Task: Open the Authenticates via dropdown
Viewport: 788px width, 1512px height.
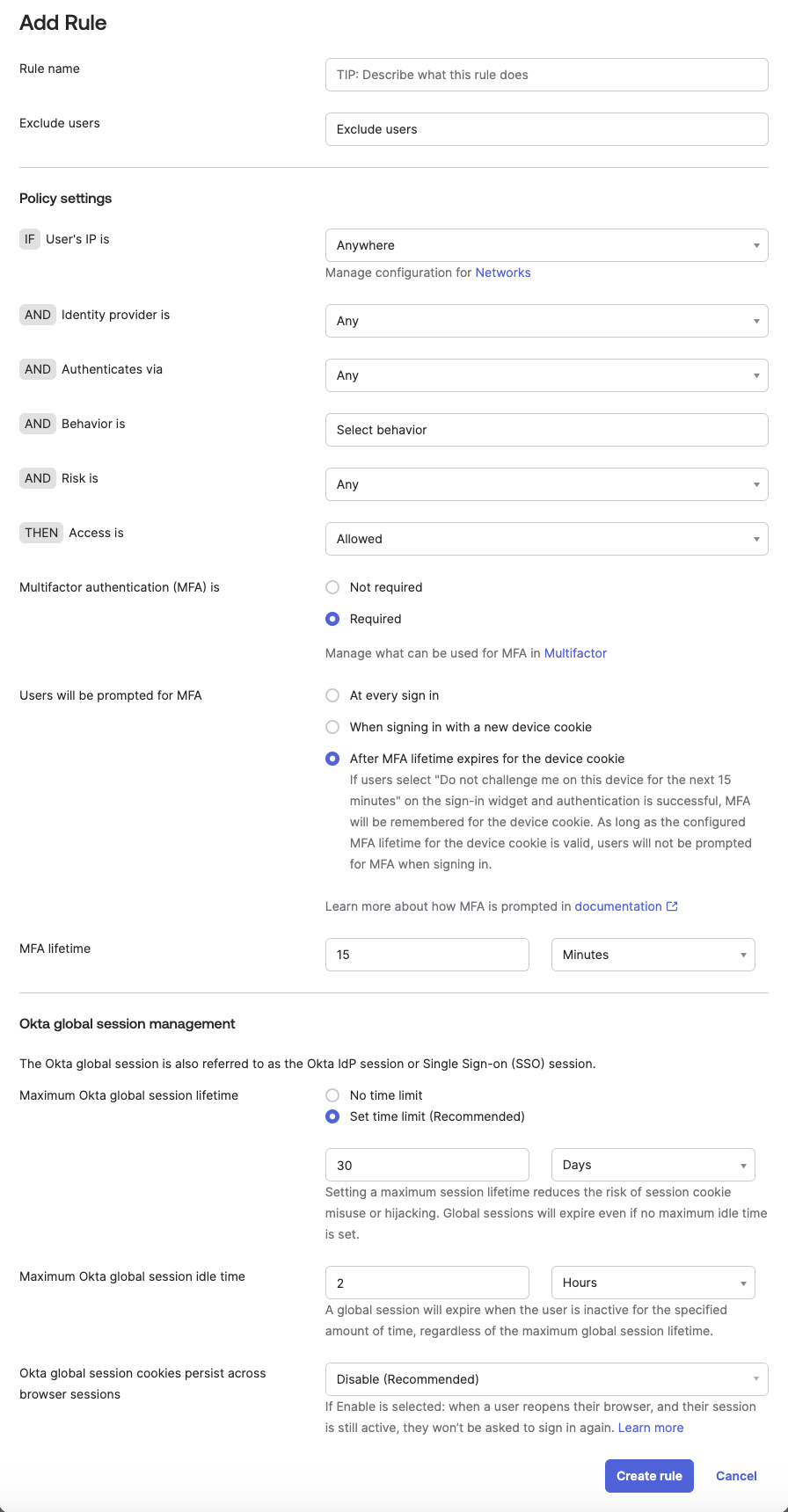Action: pos(546,375)
